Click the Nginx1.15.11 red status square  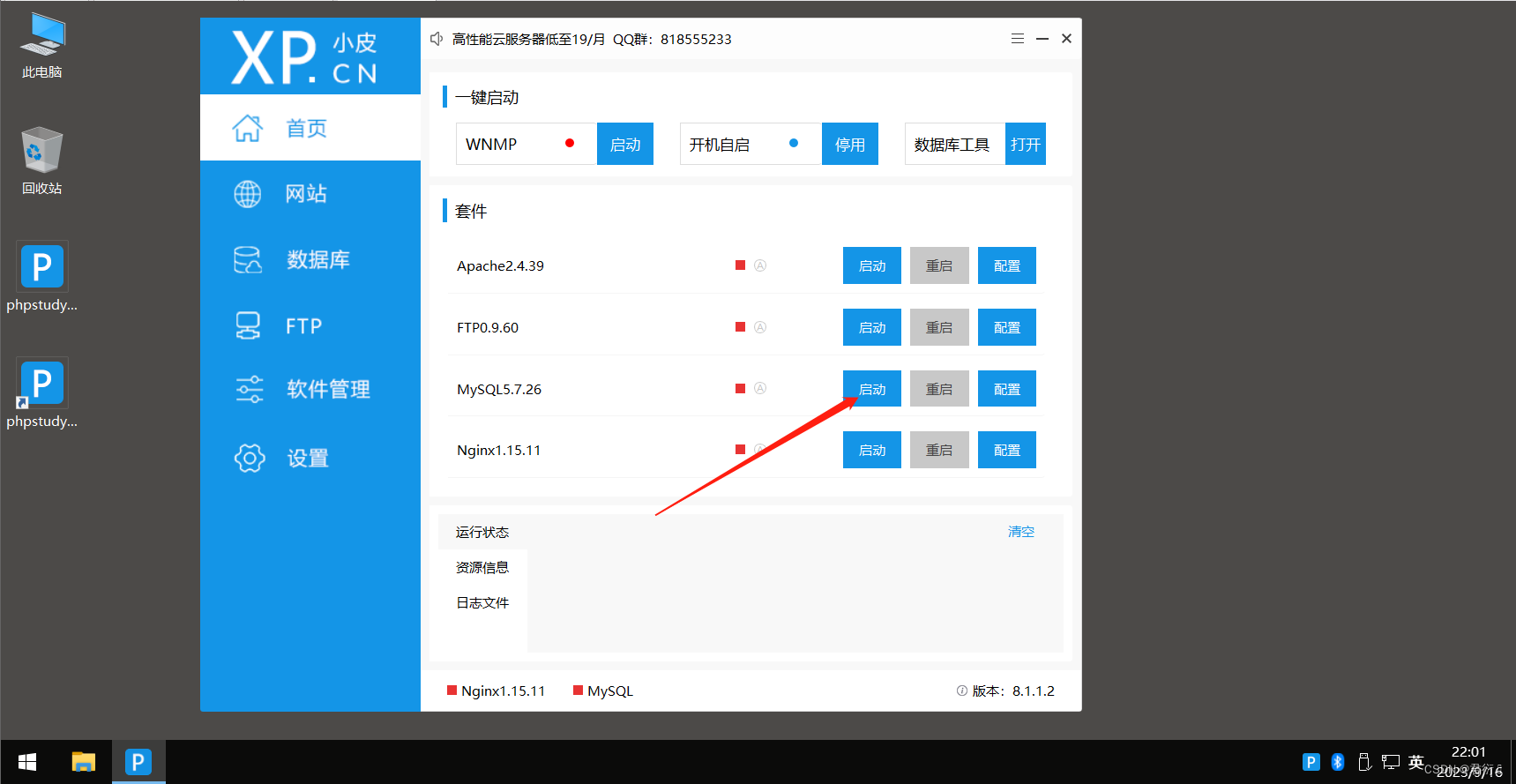point(741,450)
